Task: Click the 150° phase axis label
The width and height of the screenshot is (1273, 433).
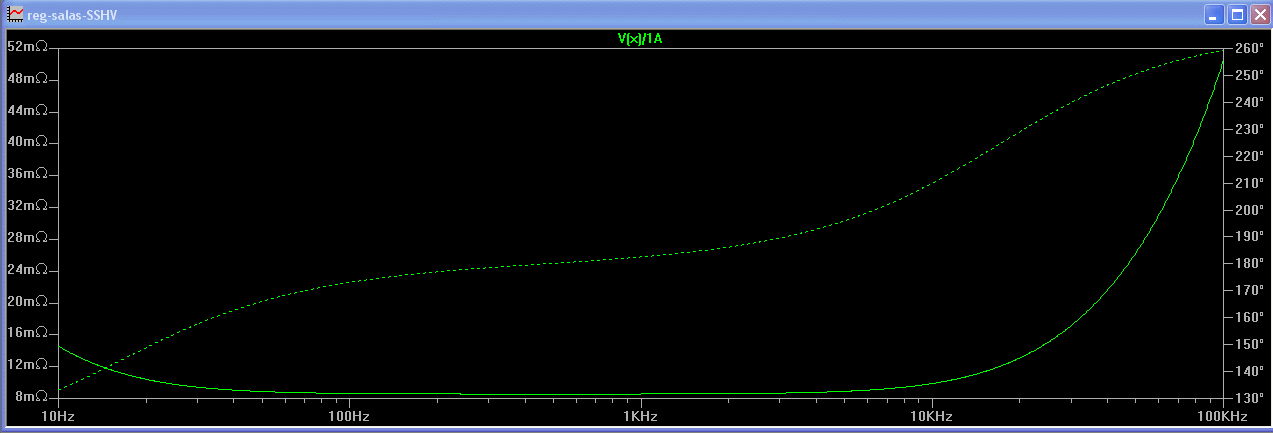Action: click(x=1250, y=345)
